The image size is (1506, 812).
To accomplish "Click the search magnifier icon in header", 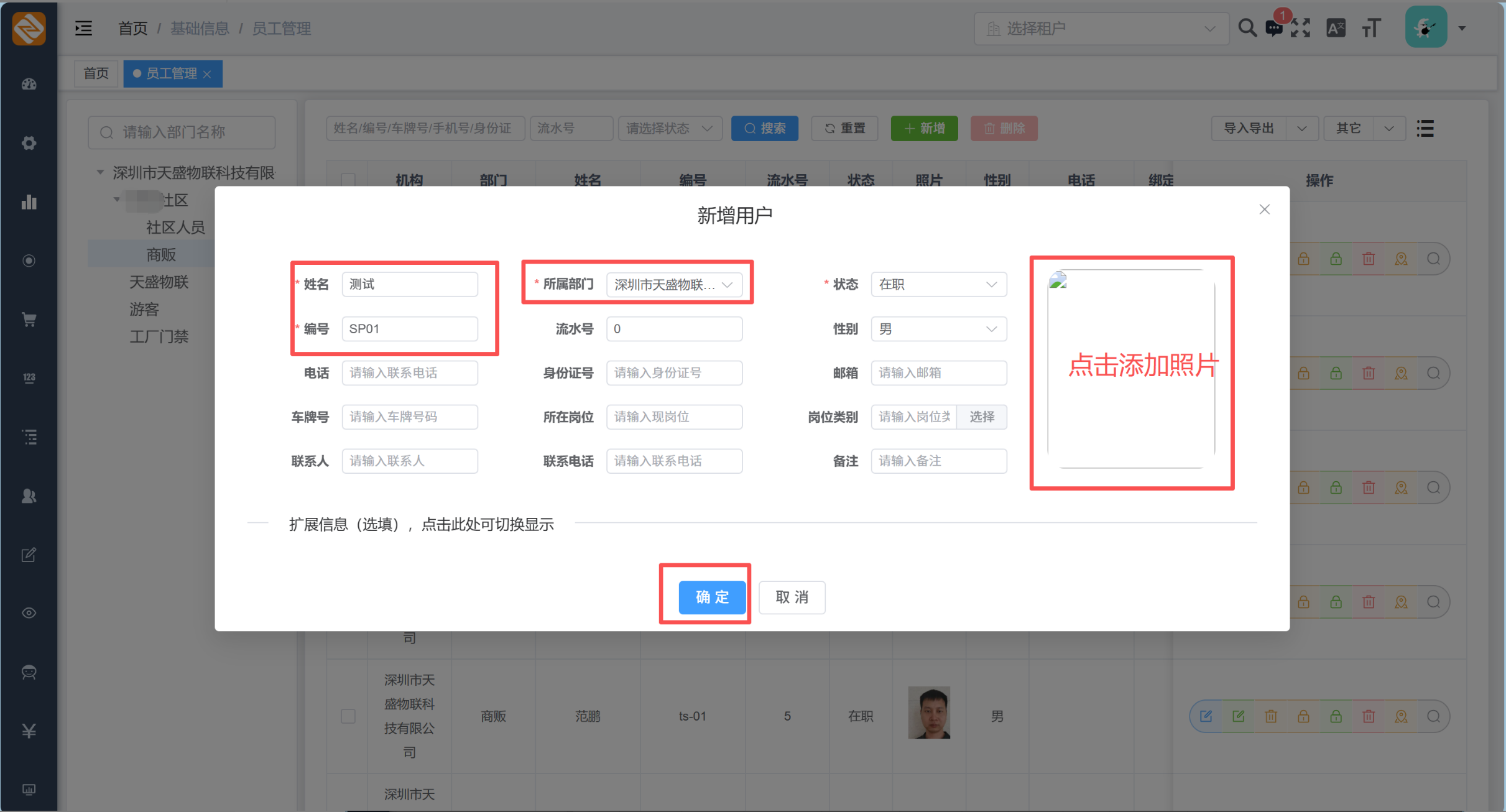I will (1247, 28).
